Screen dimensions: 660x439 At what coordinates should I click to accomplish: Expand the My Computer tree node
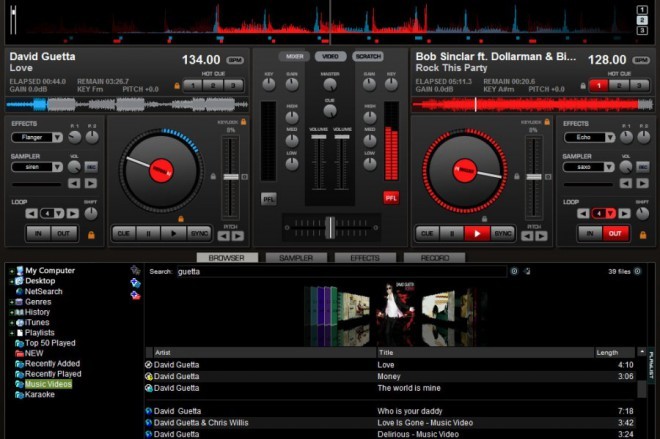click(x=12, y=271)
